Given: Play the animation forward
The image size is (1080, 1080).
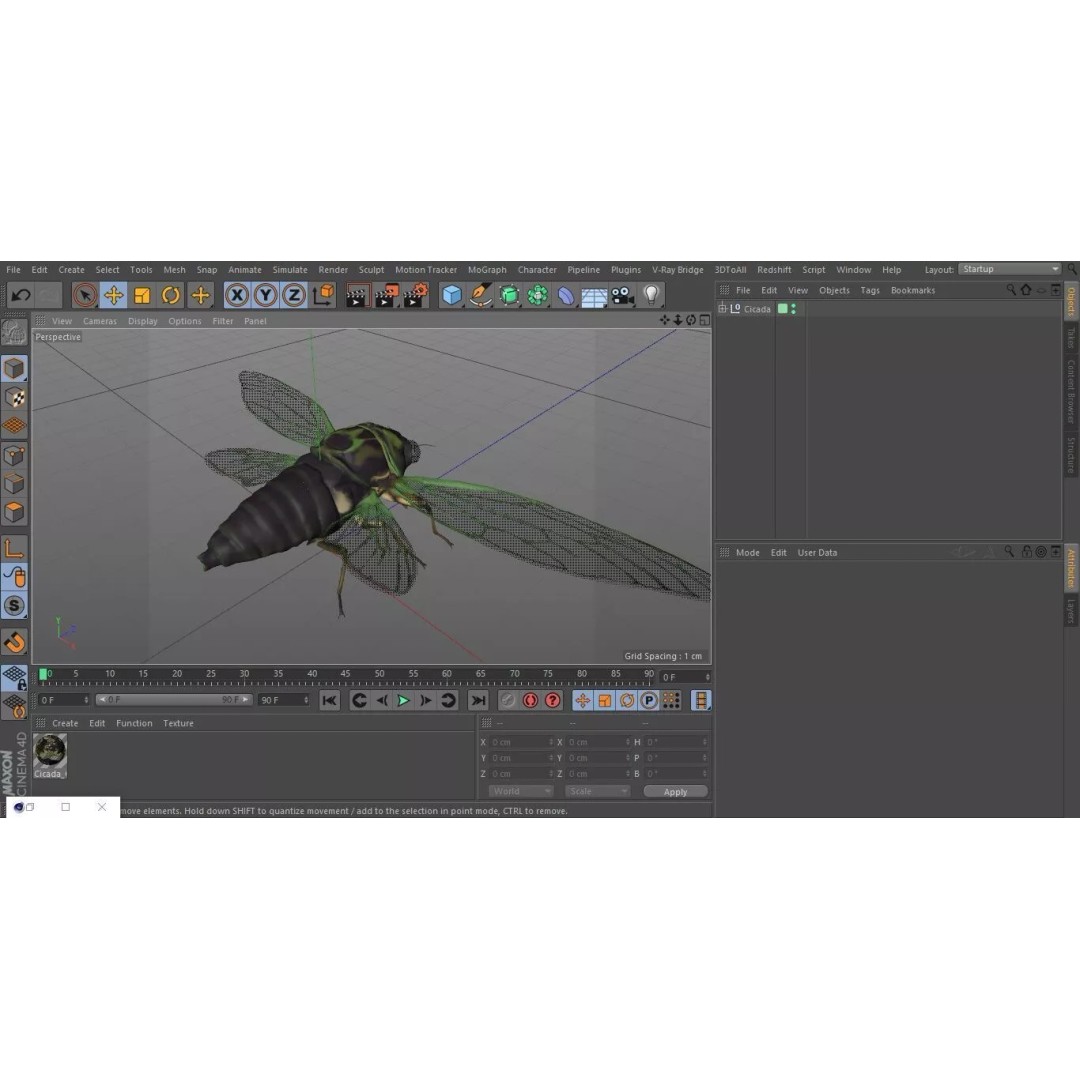Looking at the screenshot, I should (x=404, y=700).
